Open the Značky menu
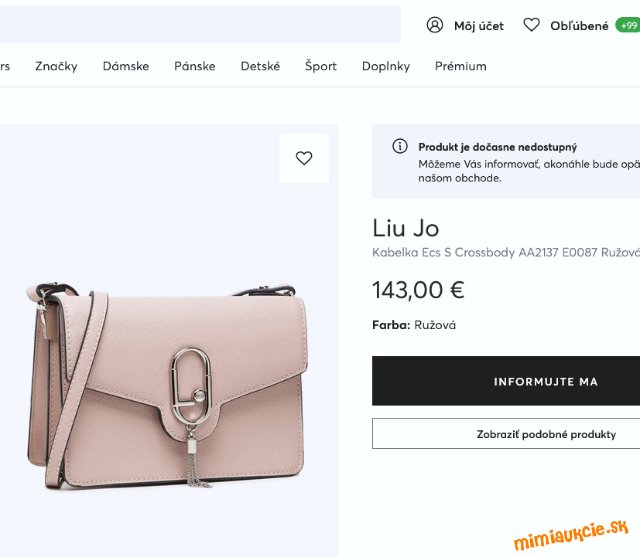 (56, 66)
